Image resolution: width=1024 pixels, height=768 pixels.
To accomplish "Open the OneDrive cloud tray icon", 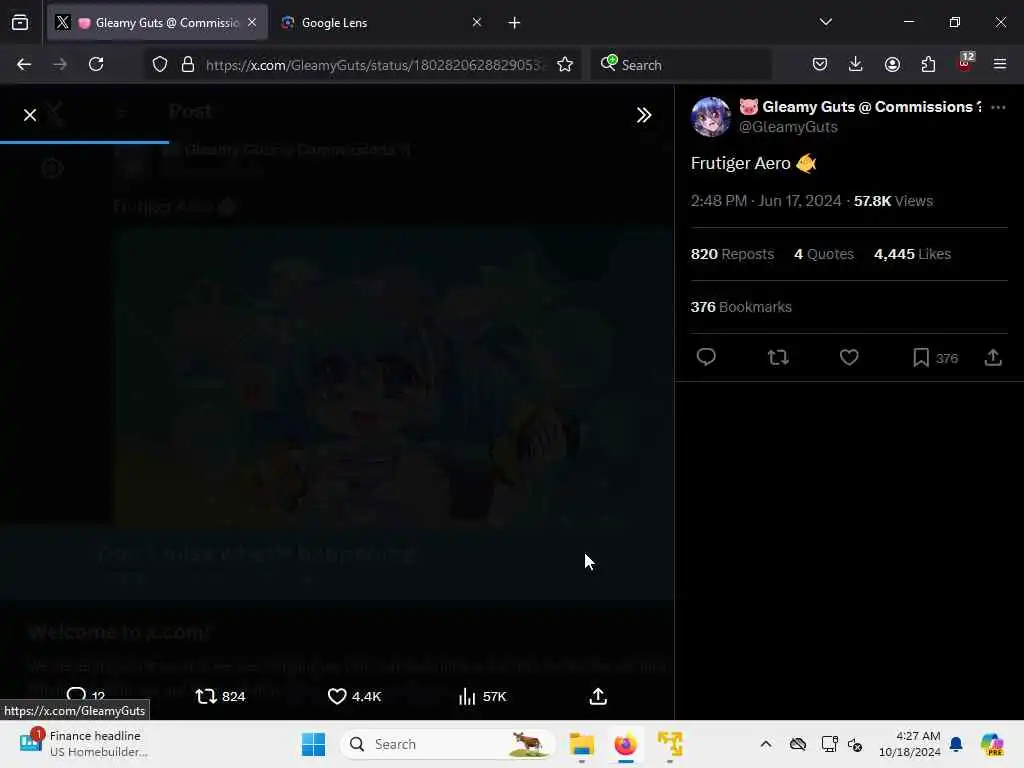I will click(797, 744).
